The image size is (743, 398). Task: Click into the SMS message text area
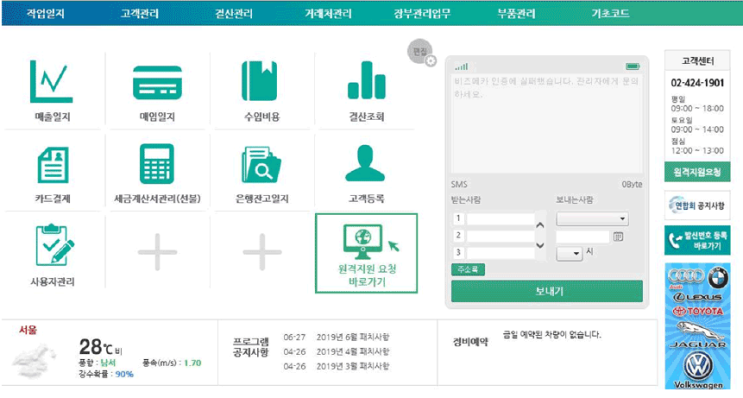(547, 124)
